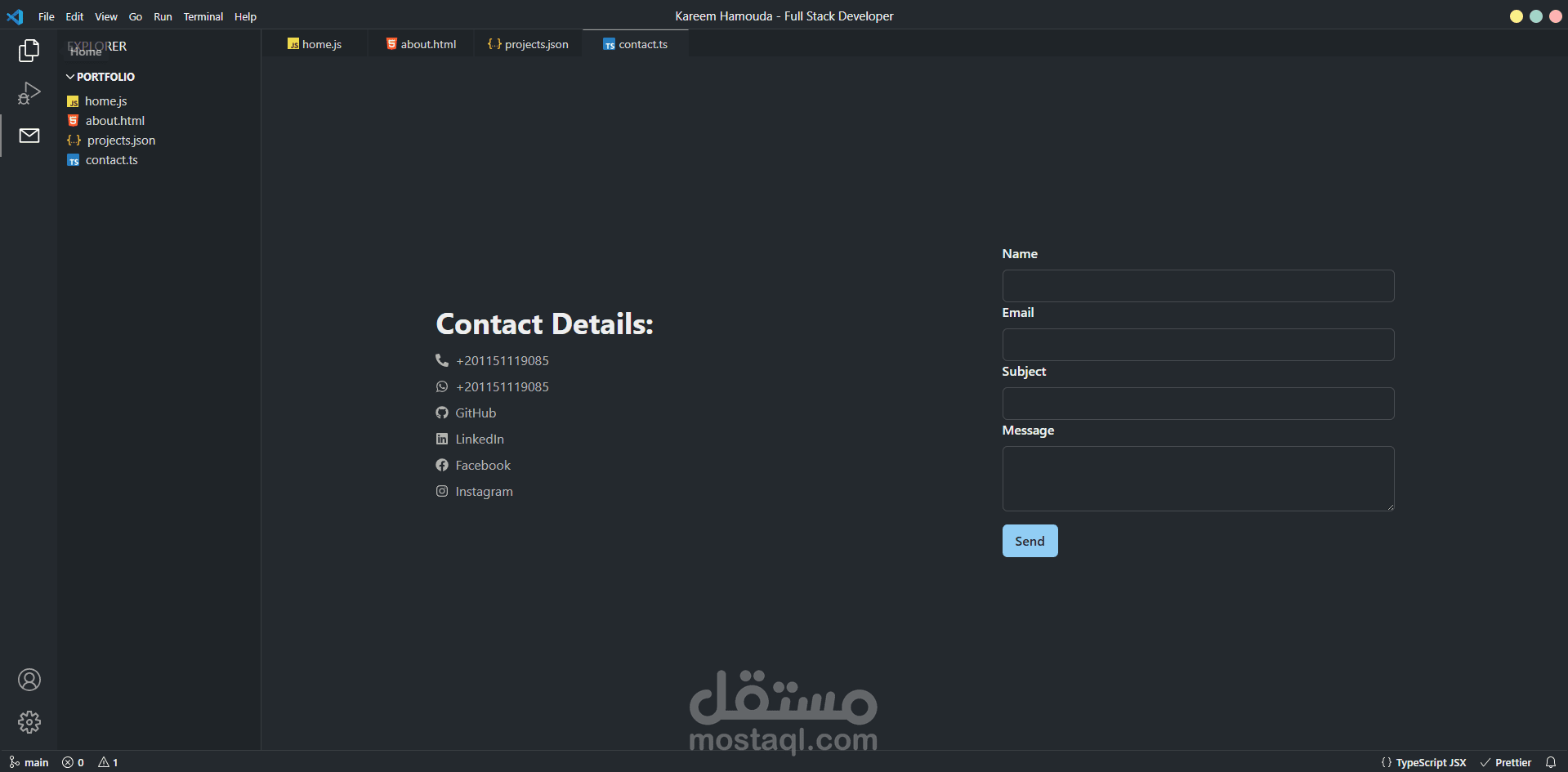Call the phone number +201151119085 link
The width and height of the screenshot is (1568, 772).
pos(503,360)
